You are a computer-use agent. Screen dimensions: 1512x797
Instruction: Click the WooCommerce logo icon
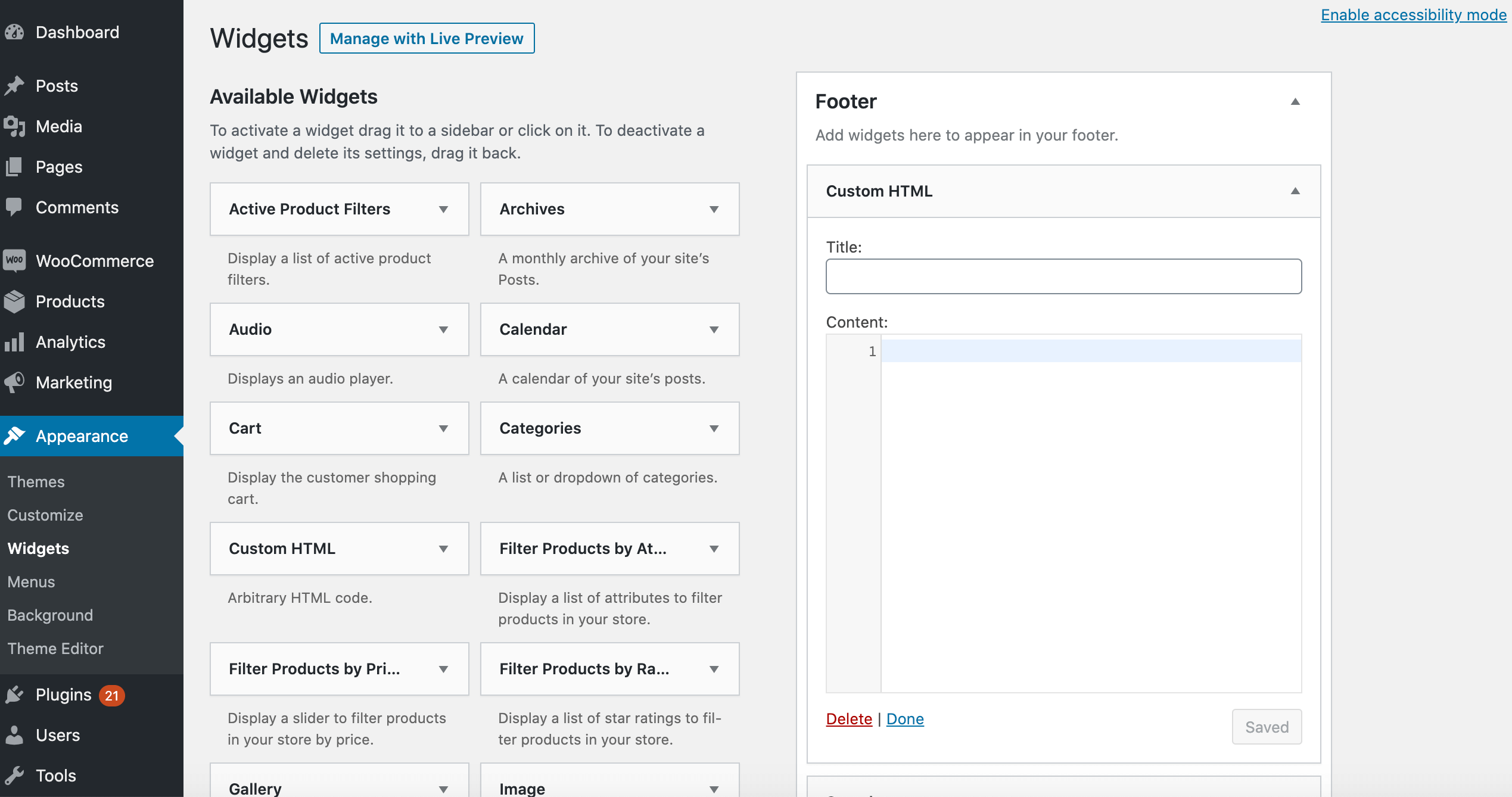(x=14, y=260)
